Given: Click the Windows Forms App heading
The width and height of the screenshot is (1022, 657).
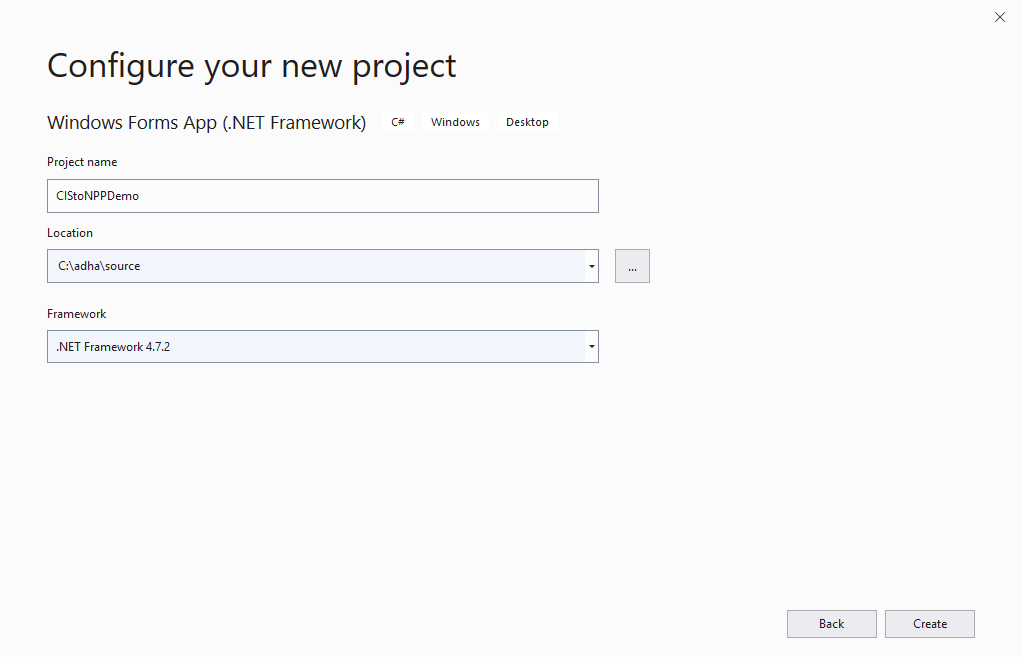Looking at the screenshot, I should pos(205,122).
